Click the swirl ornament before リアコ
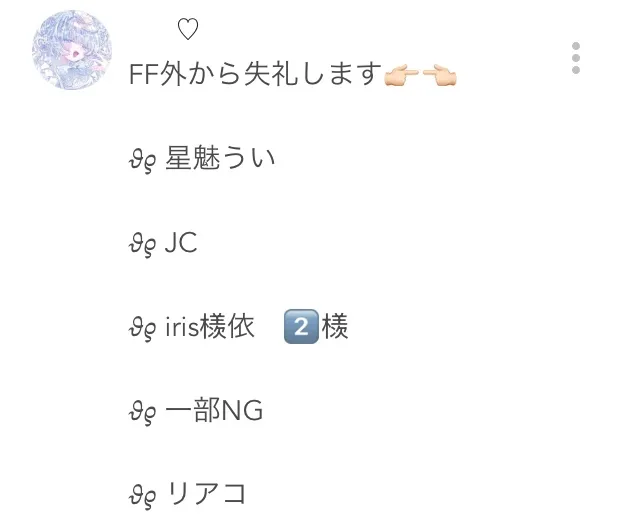The height and width of the screenshot is (522, 640). click(x=142, y=497)
